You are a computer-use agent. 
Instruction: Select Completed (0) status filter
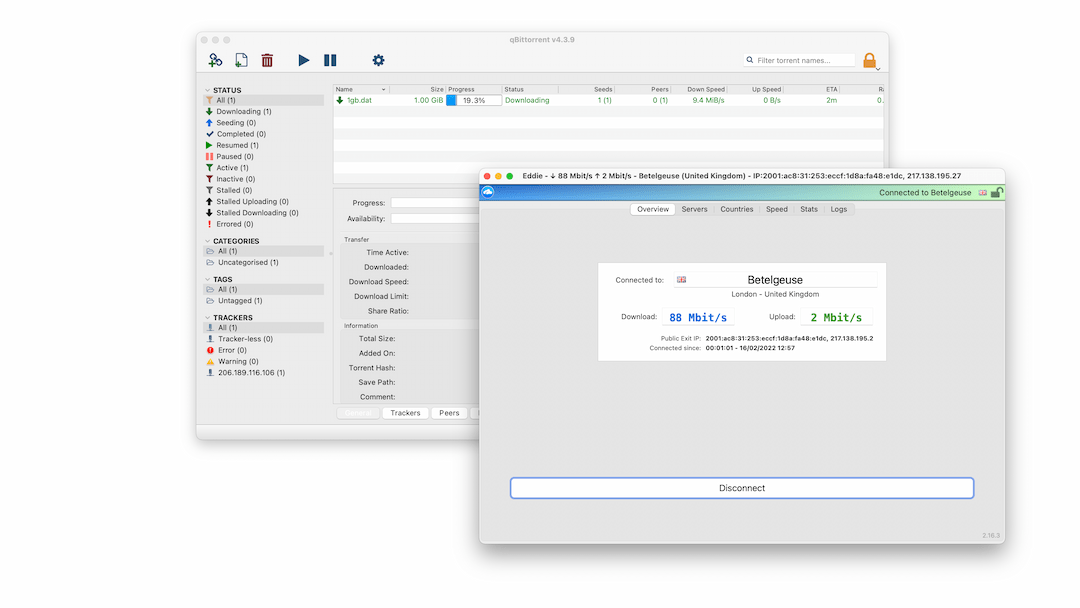(240, 134)
